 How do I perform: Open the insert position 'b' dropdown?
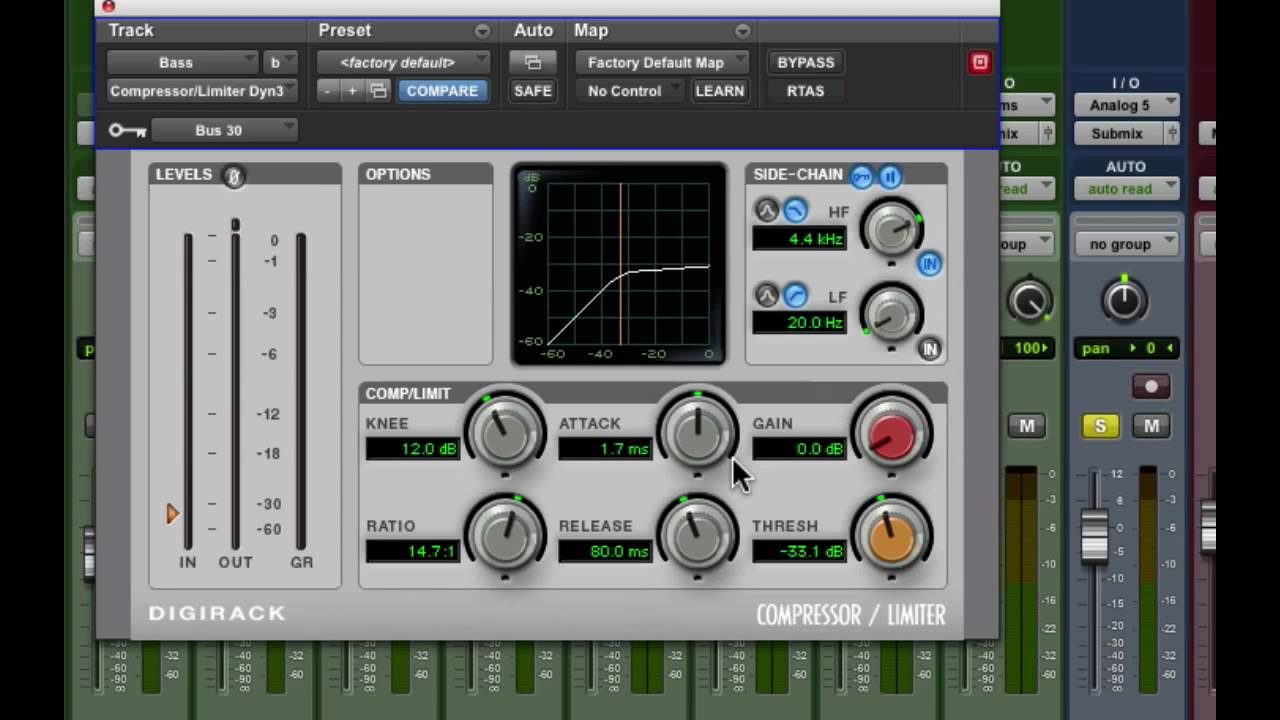coord(280,62)
